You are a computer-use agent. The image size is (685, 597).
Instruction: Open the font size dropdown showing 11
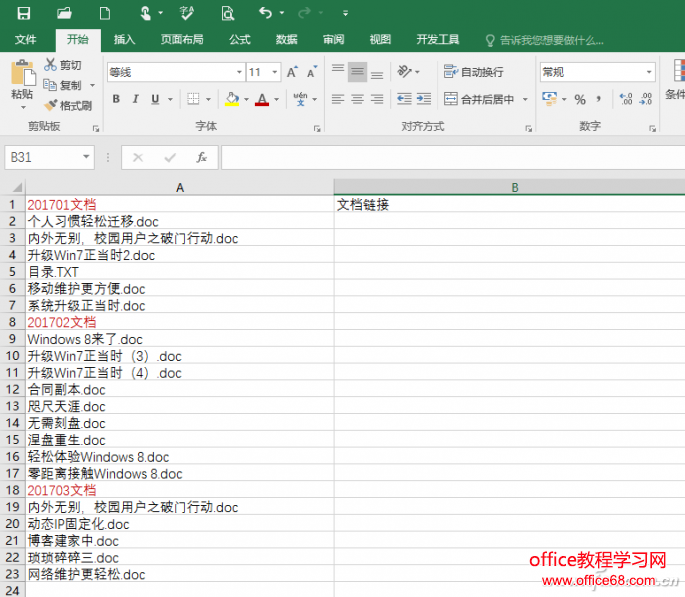click(x=275, y=72)
